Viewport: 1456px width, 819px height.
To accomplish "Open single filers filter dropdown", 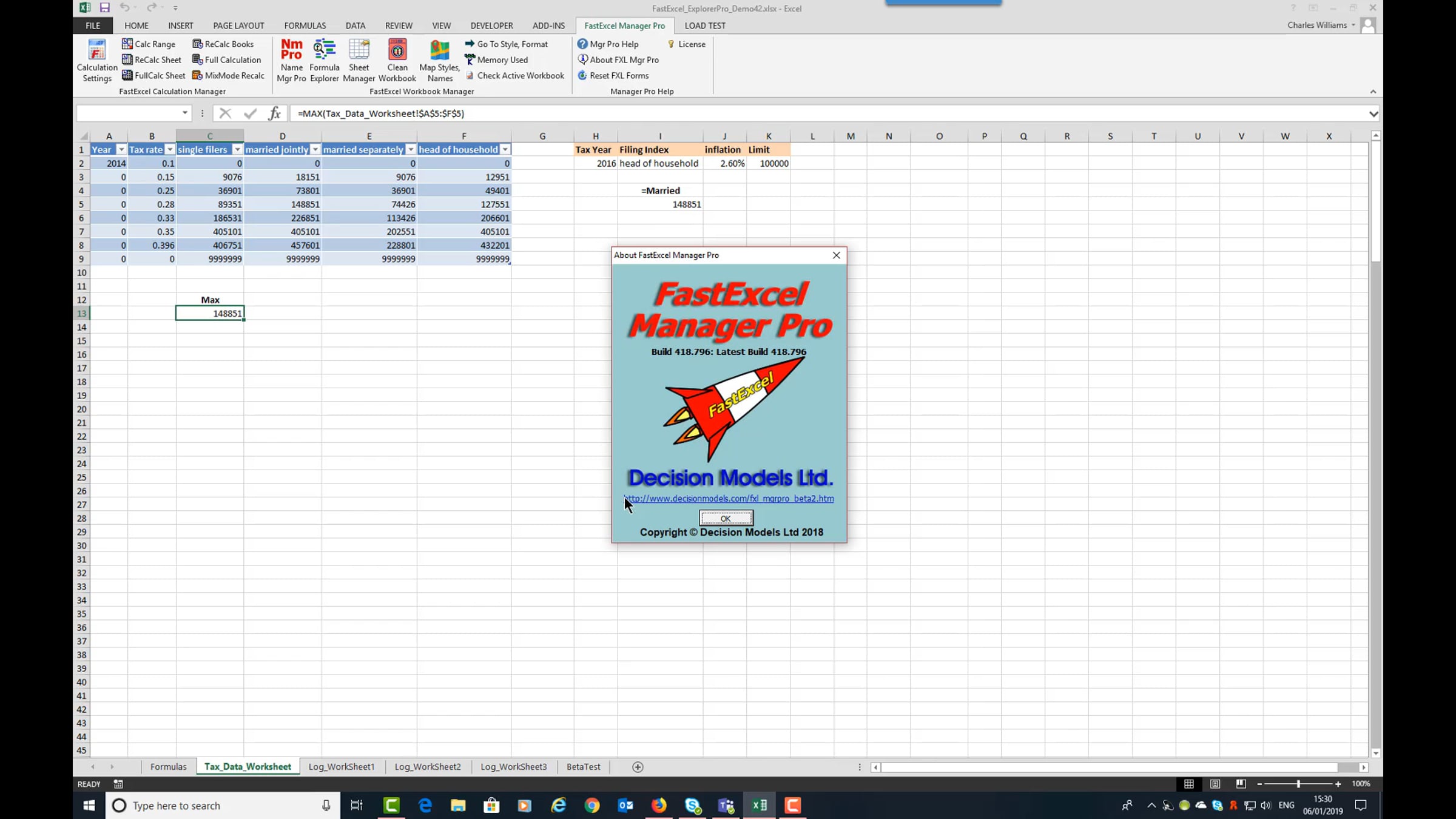I will pyautogui.click(x=237, y=150).
